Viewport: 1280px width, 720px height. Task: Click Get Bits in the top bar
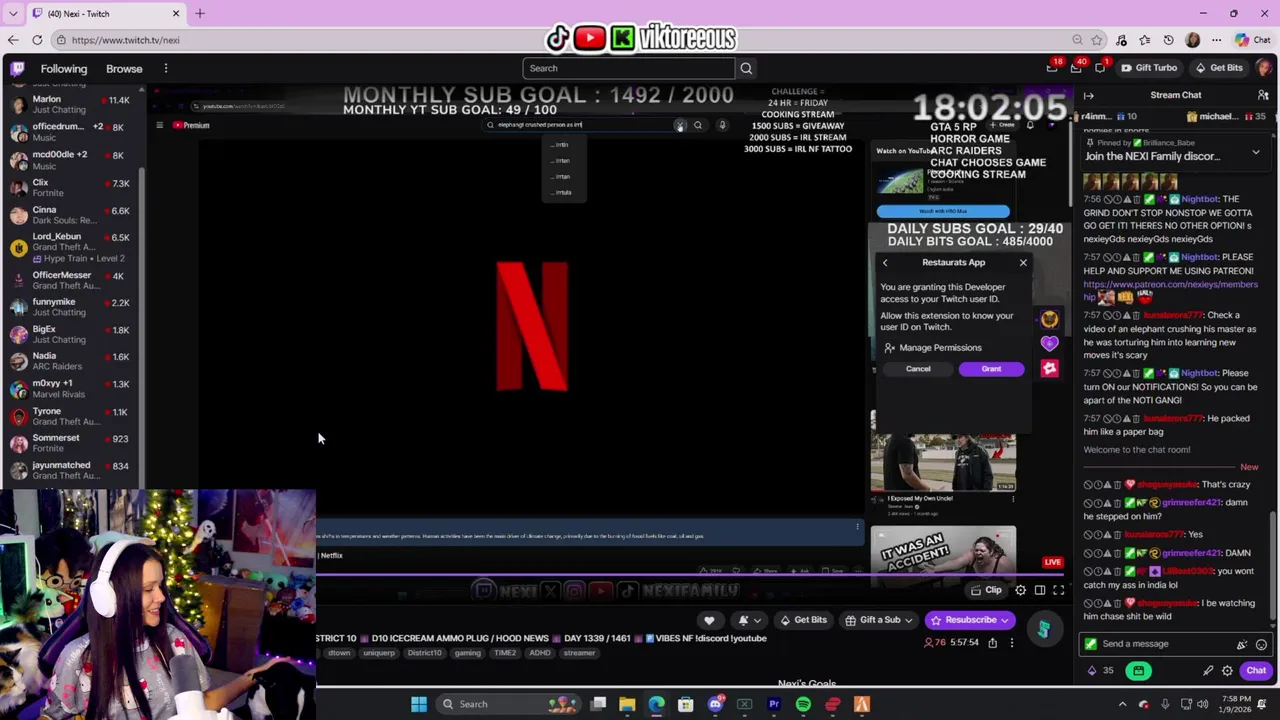[x=1218, y=68]
